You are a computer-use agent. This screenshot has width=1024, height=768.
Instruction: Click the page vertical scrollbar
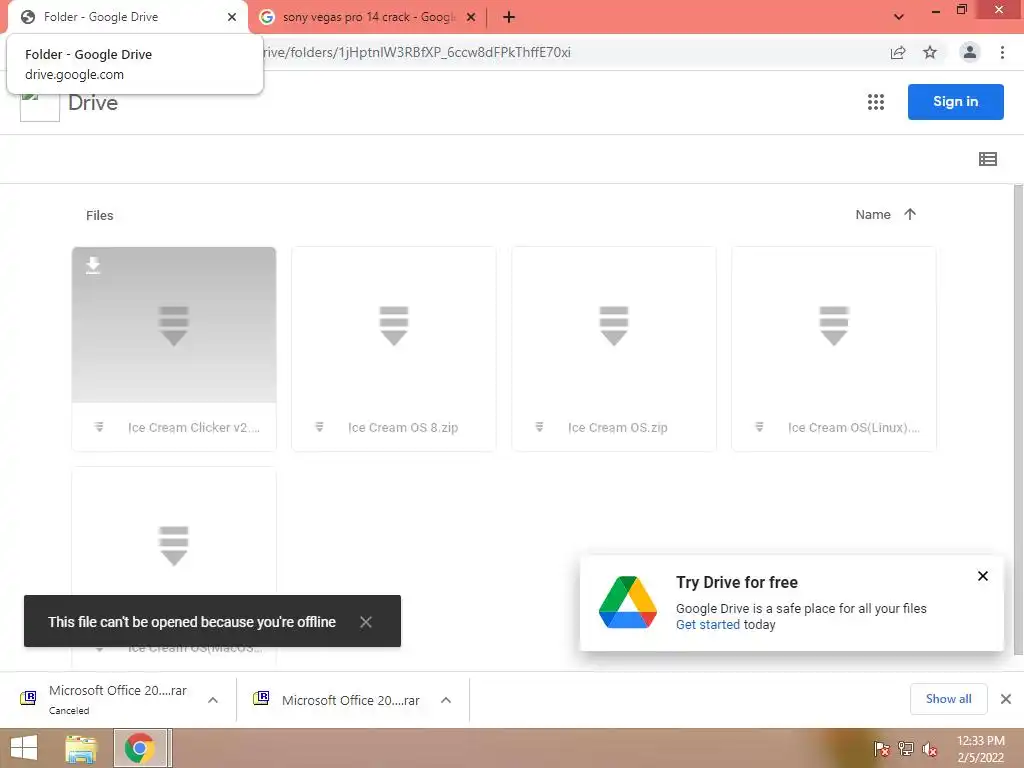[1018, 418]
